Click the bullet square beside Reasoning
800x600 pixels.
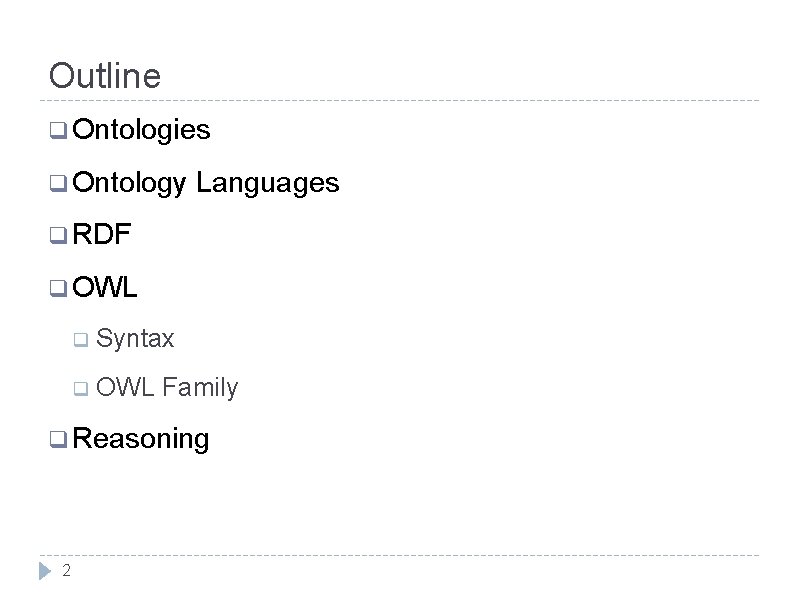coord(58,439)
